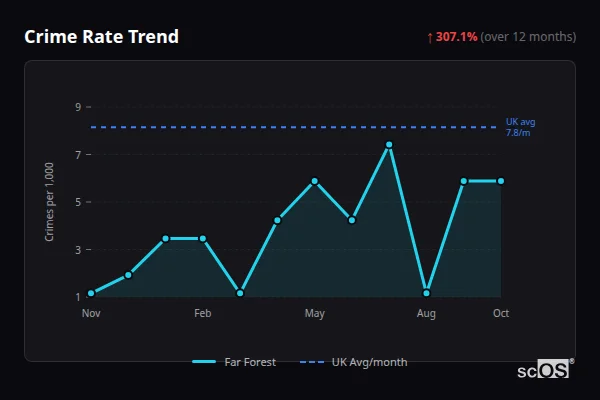
Task: Click the Feb x-axis label
Action: [203, 313]
